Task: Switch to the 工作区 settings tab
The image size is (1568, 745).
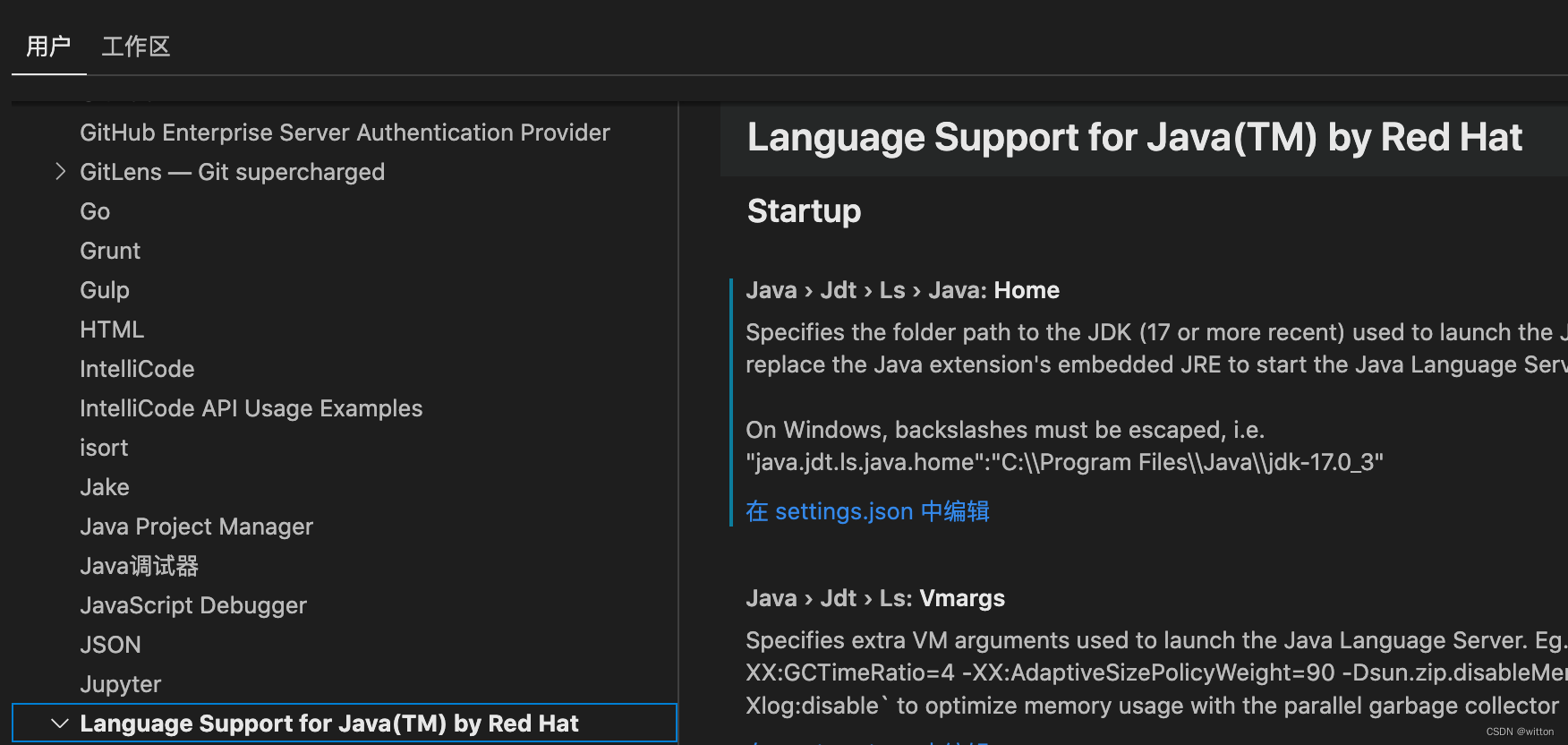Action: coord(135,47)
